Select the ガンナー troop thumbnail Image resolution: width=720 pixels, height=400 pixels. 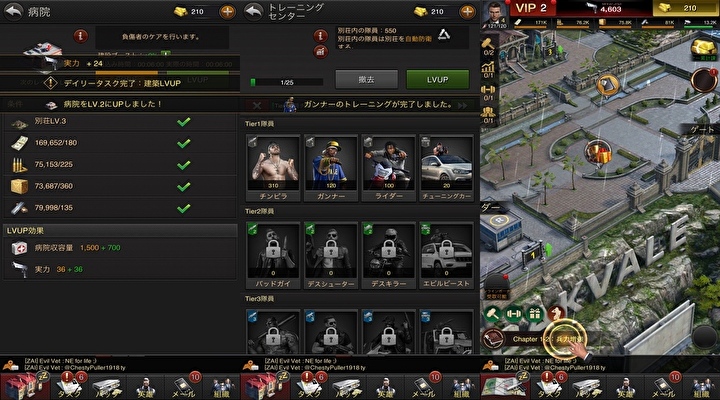tap(331, 168)
